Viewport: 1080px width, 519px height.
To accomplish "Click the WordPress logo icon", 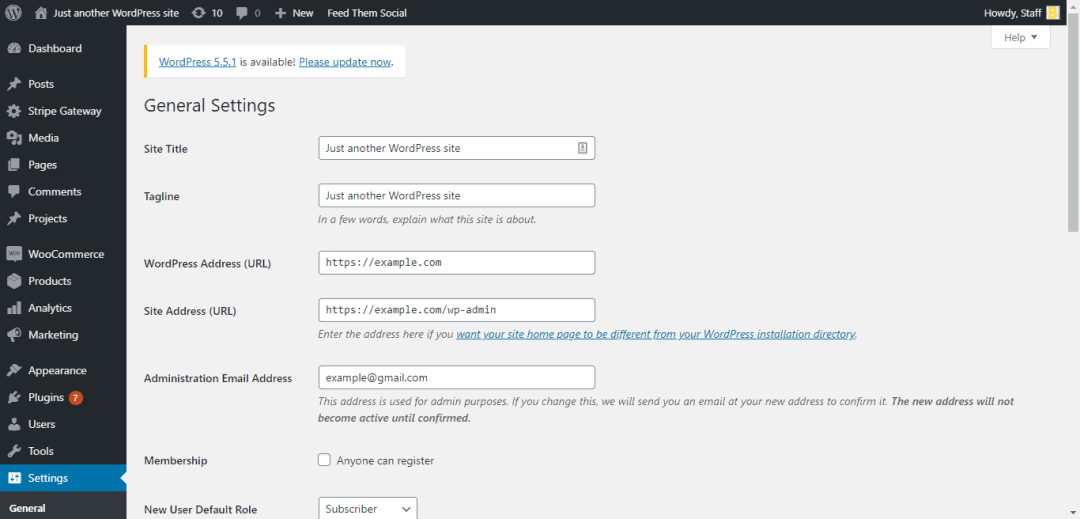I will [14, 12].
